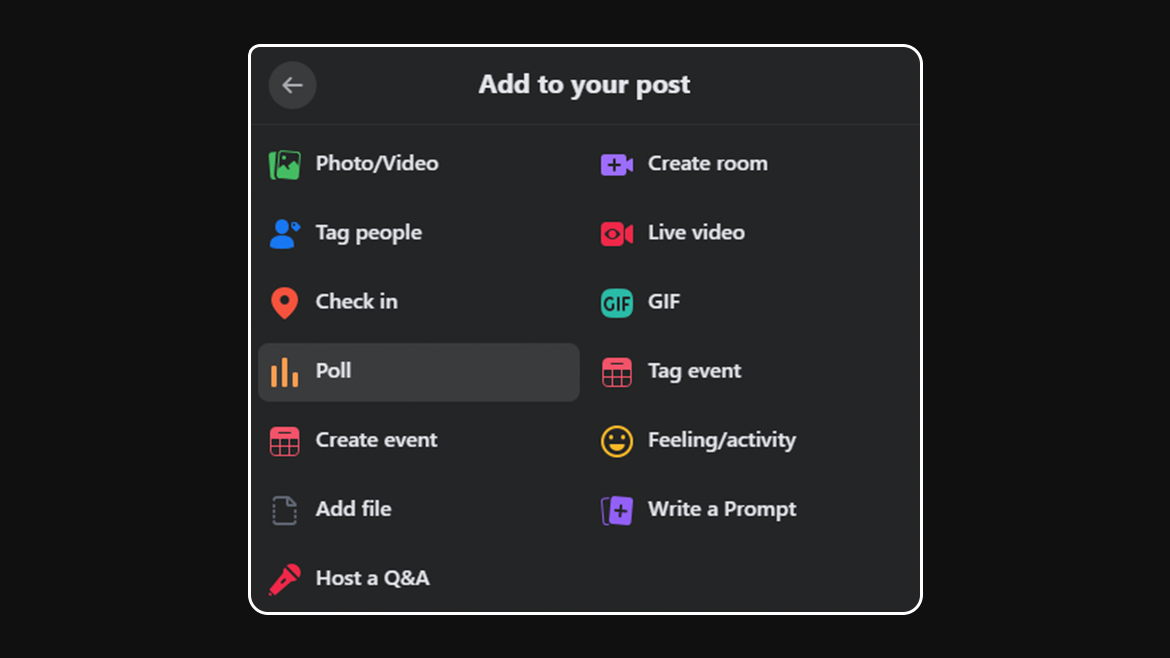Image resolution: width=1170 pixels, height=658 pixels.
Task: Click the Host a Q&A microphone icon
Action: [284, 579]
